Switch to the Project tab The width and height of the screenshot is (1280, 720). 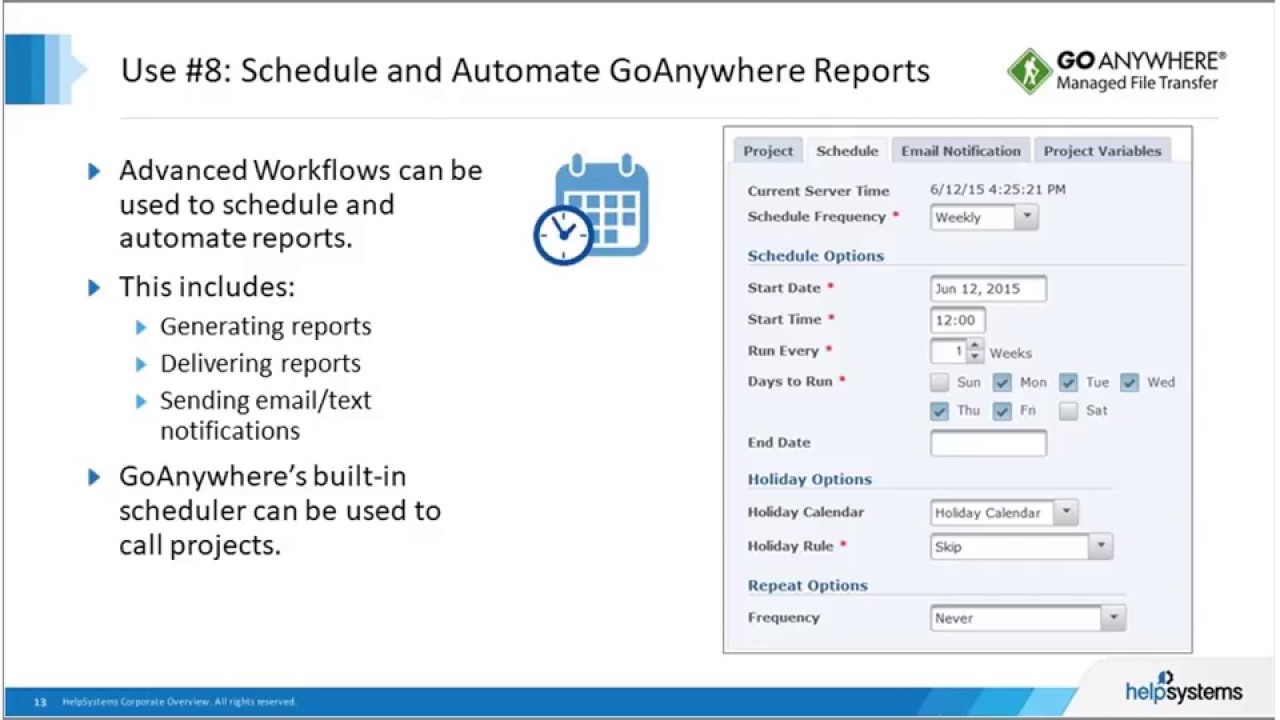[x=768, y=151]
